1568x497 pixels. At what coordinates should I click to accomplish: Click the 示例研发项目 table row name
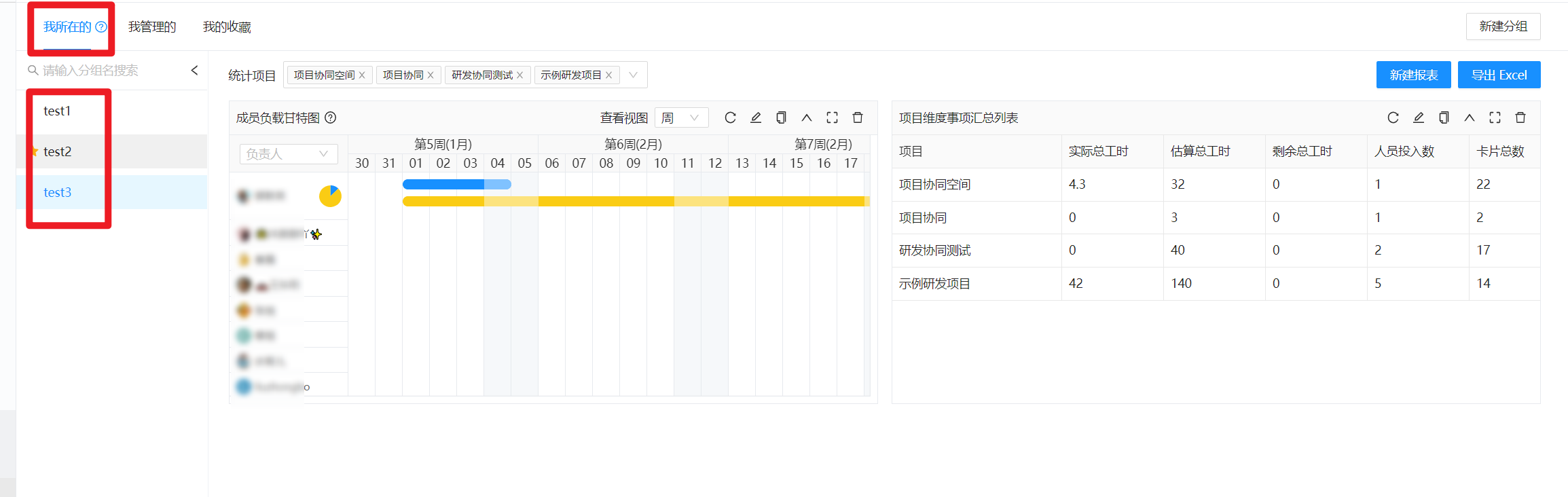[934, 284]
